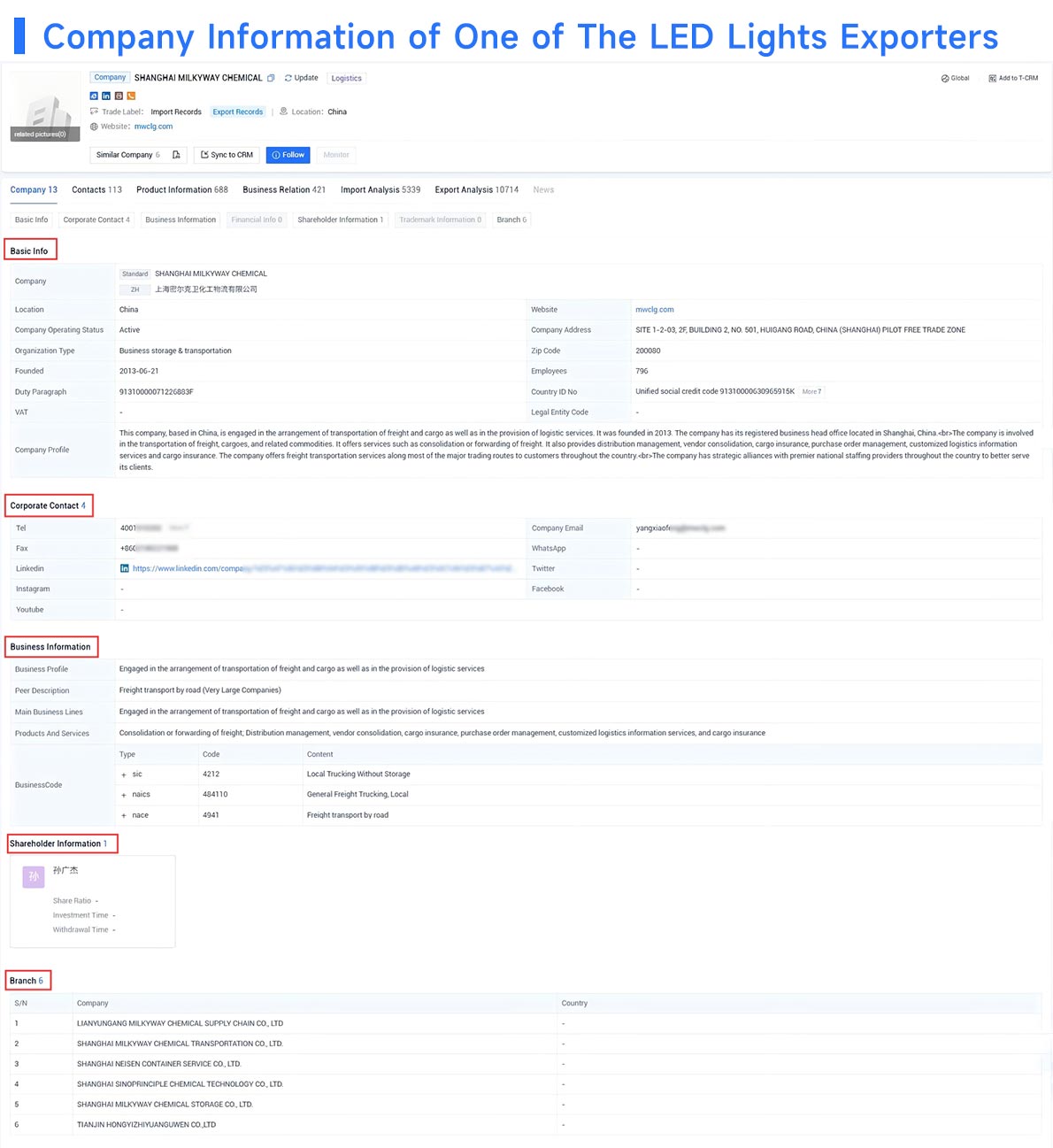Image resolution: width=1053 pixels, height=1148 pixels.
Task: Switch to Export Analysis 10714 tab
Action: point(477,189)
